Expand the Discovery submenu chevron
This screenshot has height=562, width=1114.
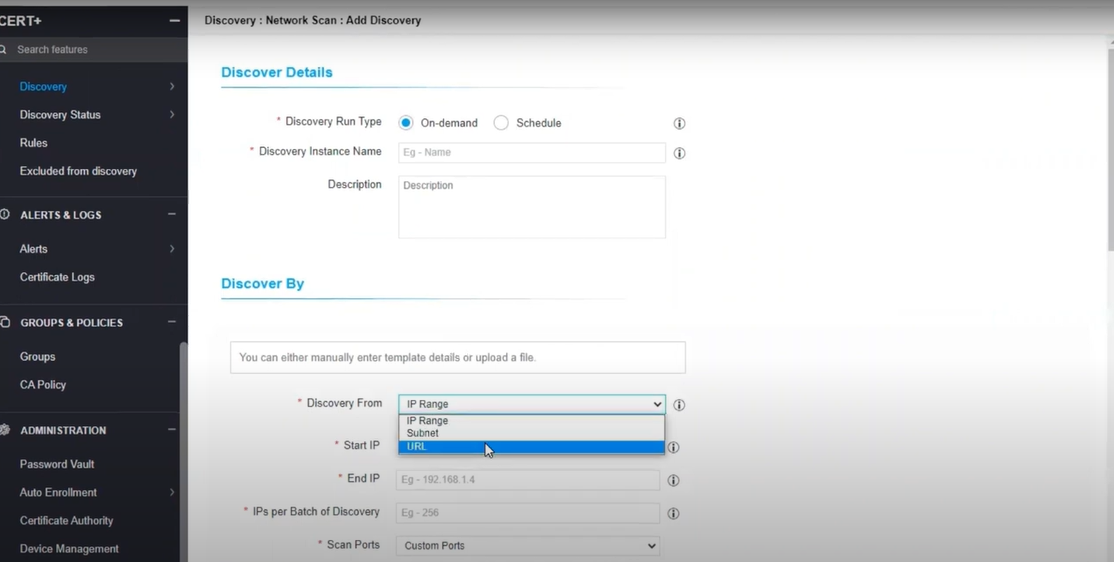pyautogui.click(x=172, y=87)
